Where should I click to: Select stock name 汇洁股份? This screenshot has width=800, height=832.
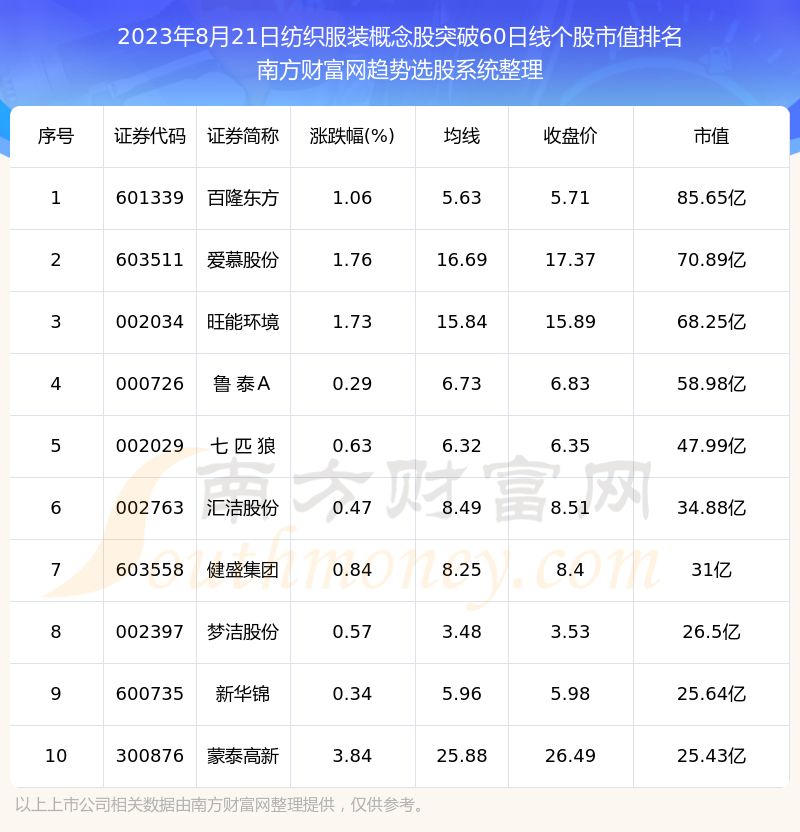pos(243,508)
